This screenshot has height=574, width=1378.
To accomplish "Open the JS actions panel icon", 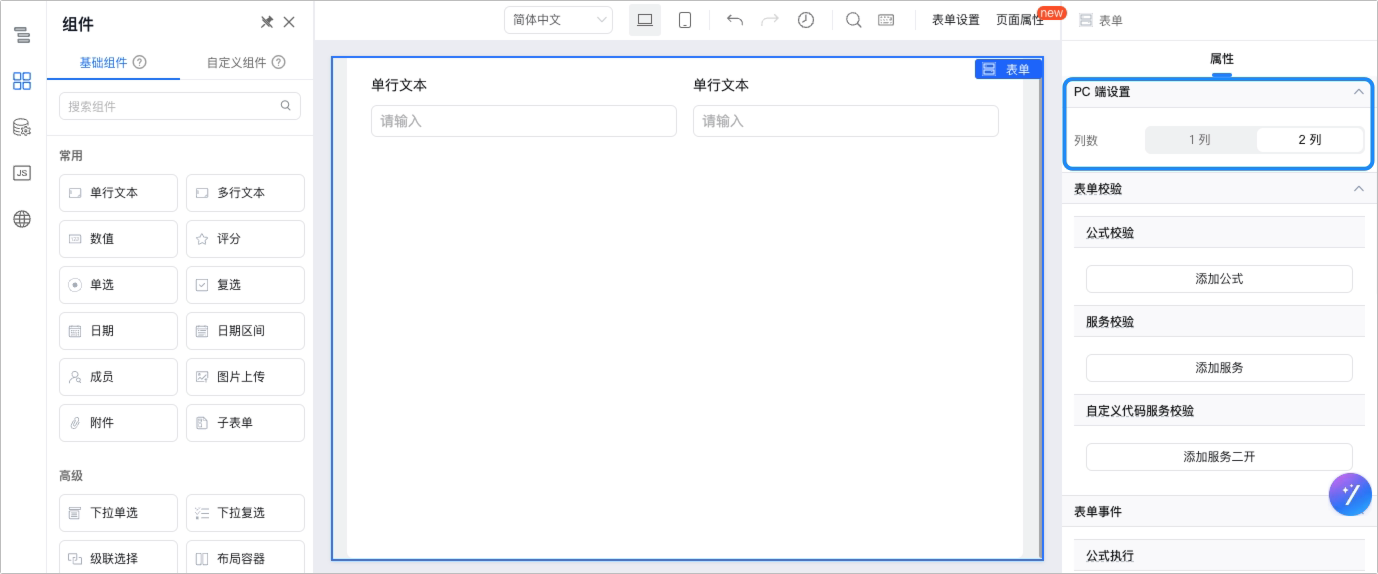I will [x=22, y=173].
